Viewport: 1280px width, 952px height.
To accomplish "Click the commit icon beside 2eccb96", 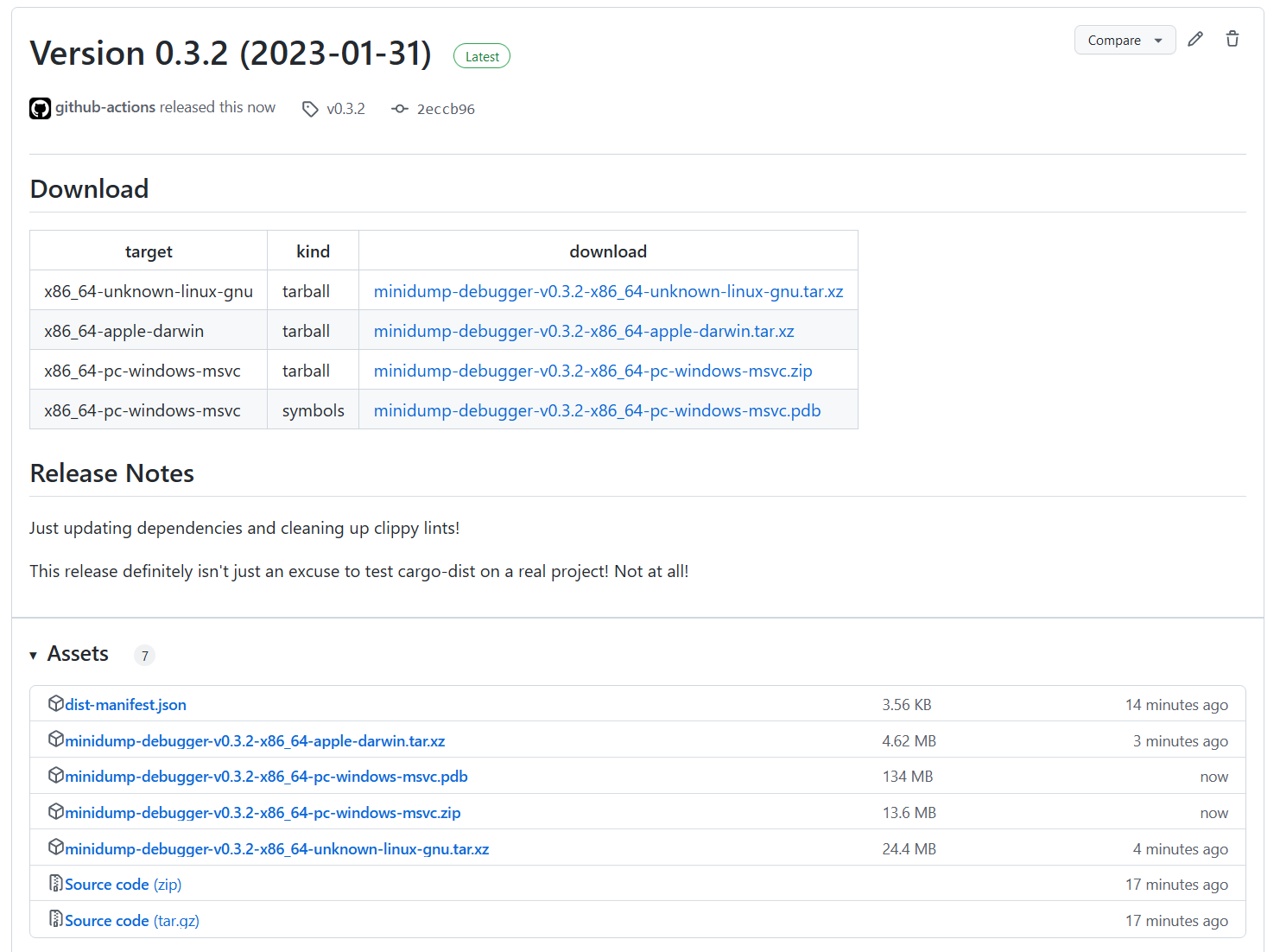I will click(399, 108).
